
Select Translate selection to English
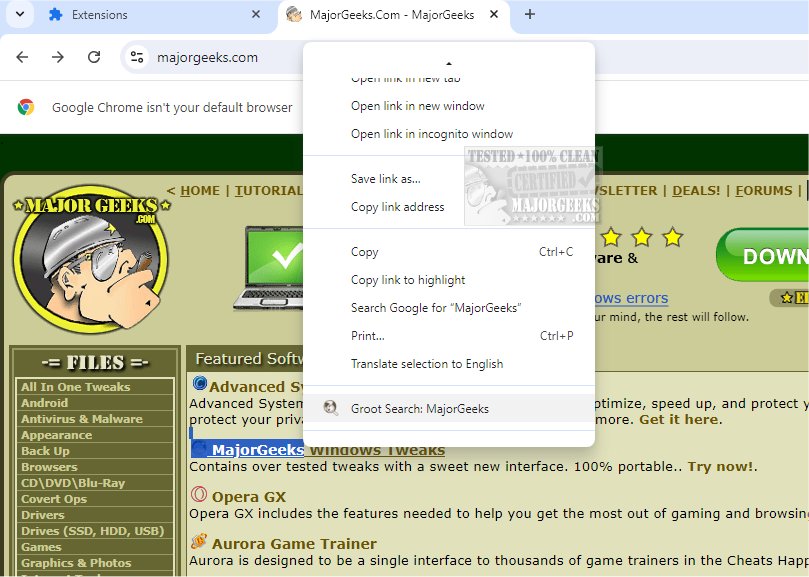(449, 363)
